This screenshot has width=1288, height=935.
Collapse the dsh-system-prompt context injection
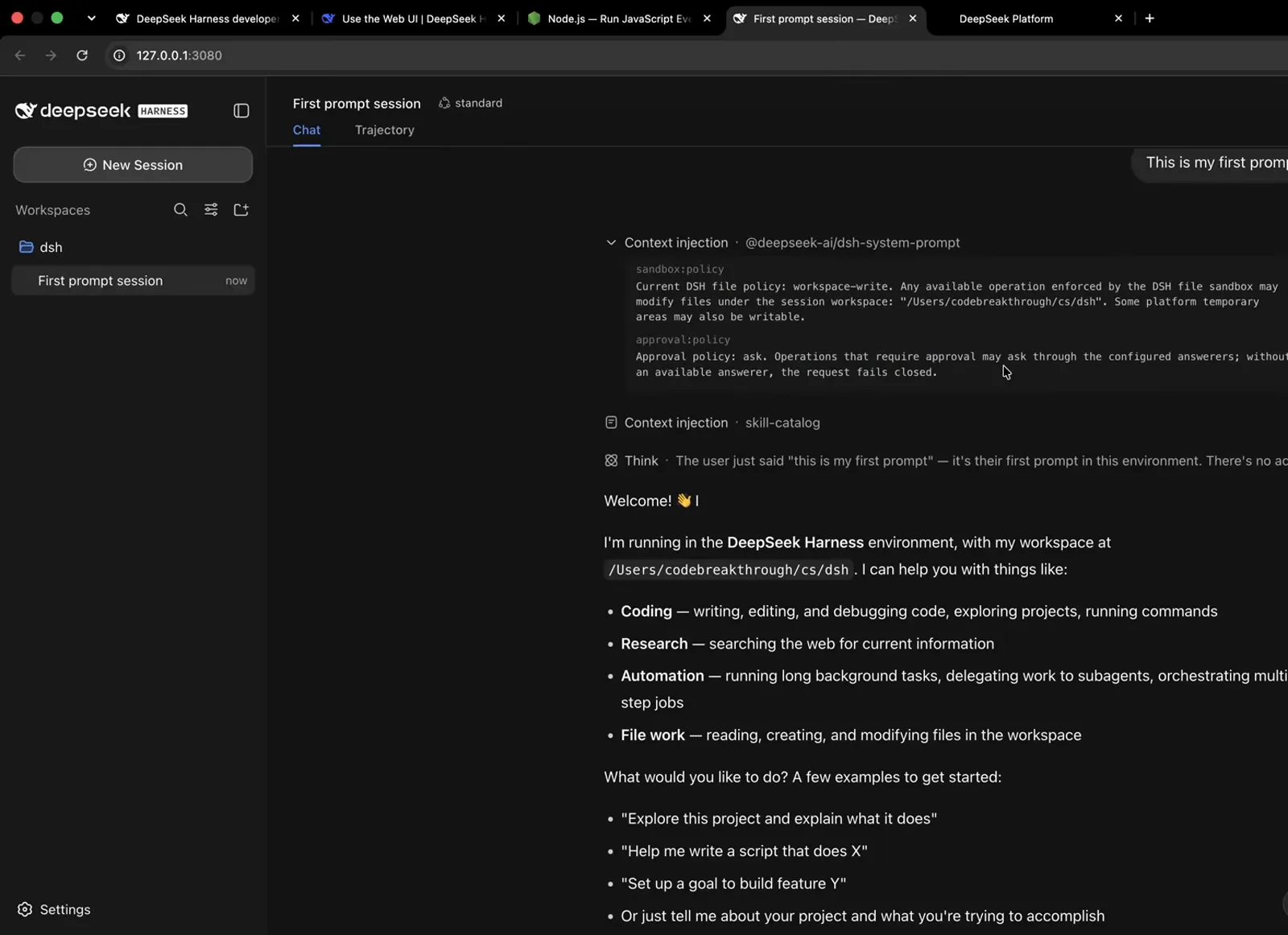pyautogui.click(x=611, y=243)
